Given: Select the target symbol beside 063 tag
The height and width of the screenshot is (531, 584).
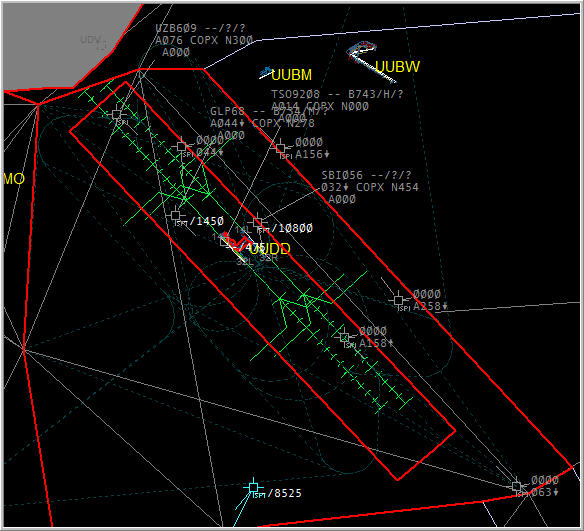Looking at the screenshot, I should point(516,486).
